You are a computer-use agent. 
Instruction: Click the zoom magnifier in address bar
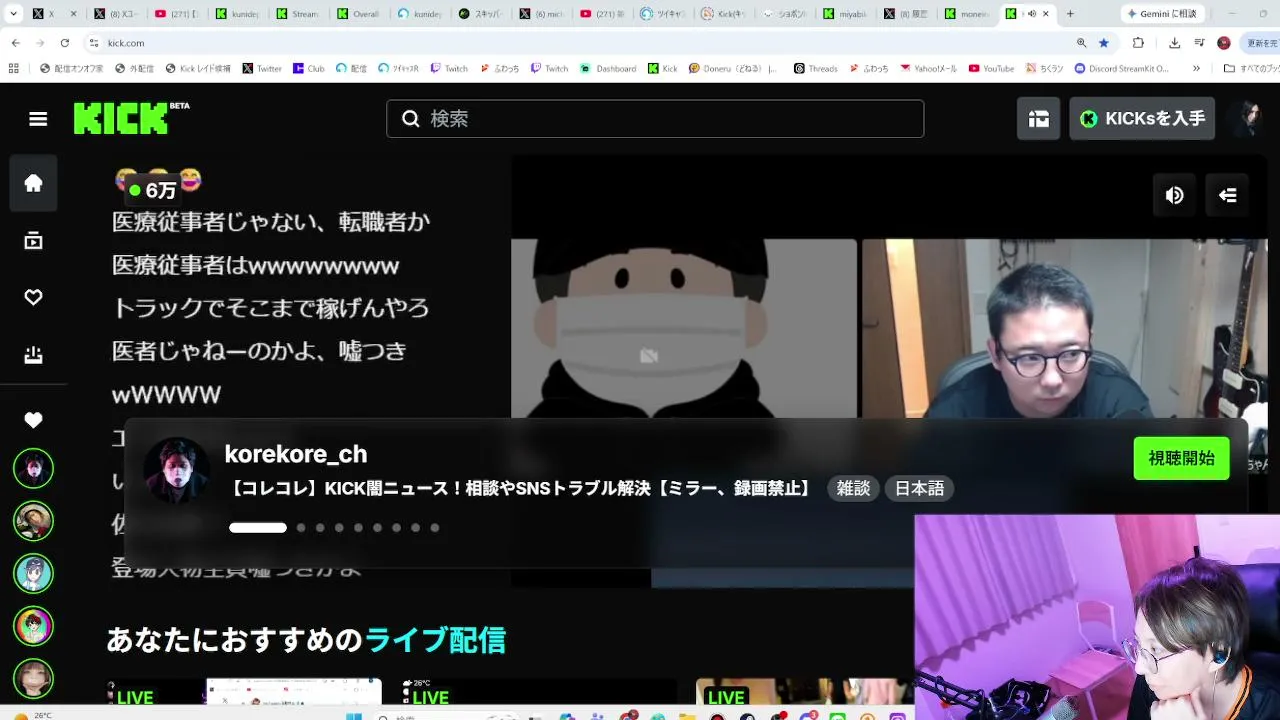[x=1081, y=43]
